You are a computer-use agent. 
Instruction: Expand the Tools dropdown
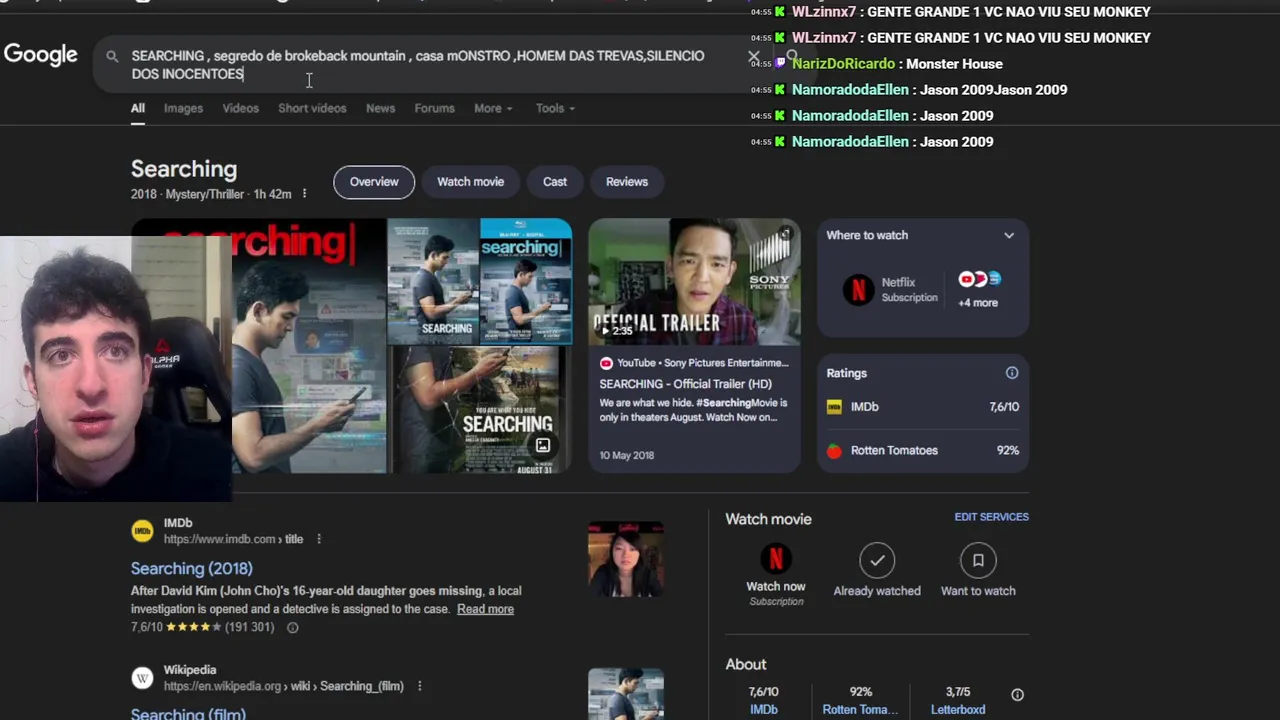(555, 108)
